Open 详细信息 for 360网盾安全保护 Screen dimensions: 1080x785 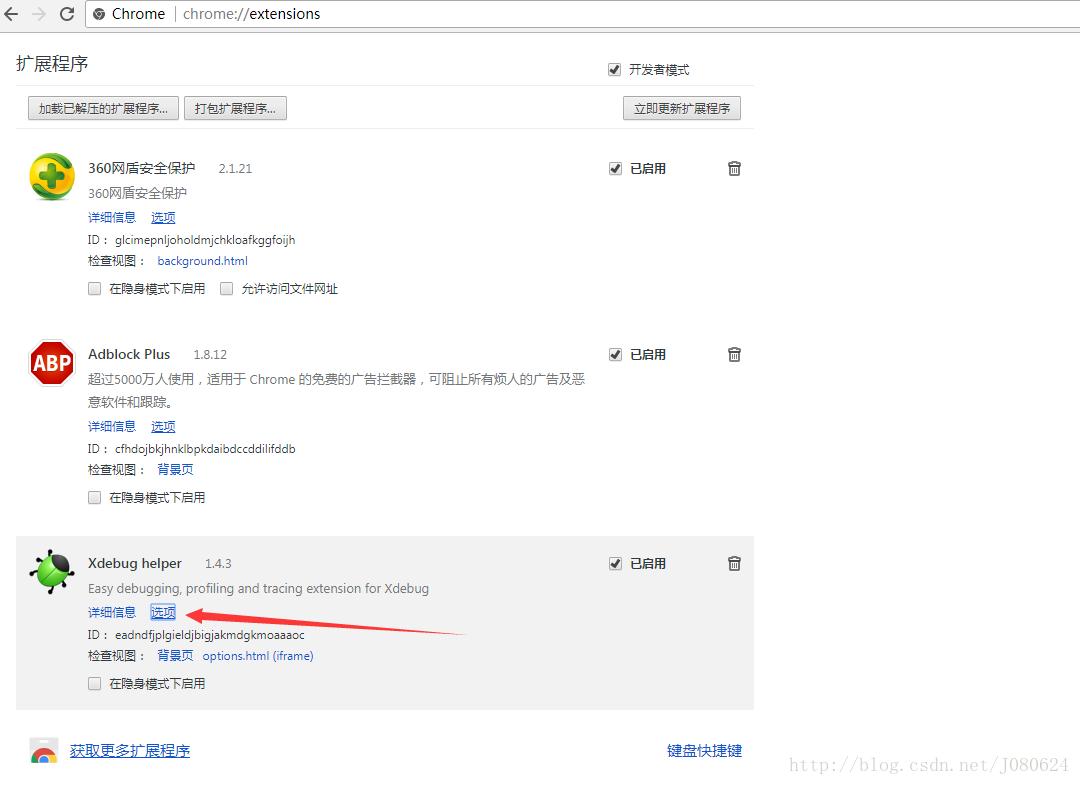click(x=112, y=218)
